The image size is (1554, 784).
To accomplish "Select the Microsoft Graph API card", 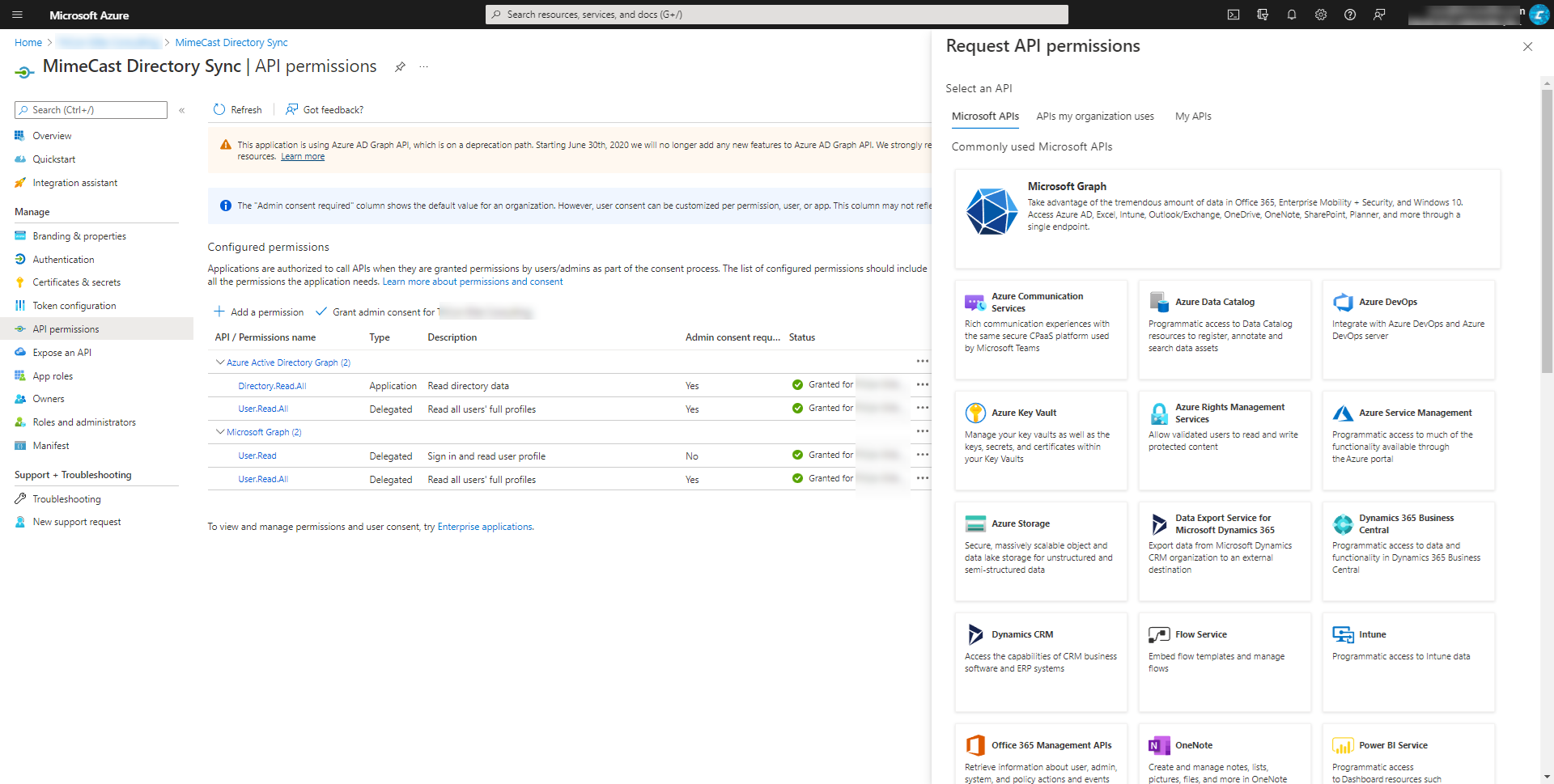I will 1227,218.
